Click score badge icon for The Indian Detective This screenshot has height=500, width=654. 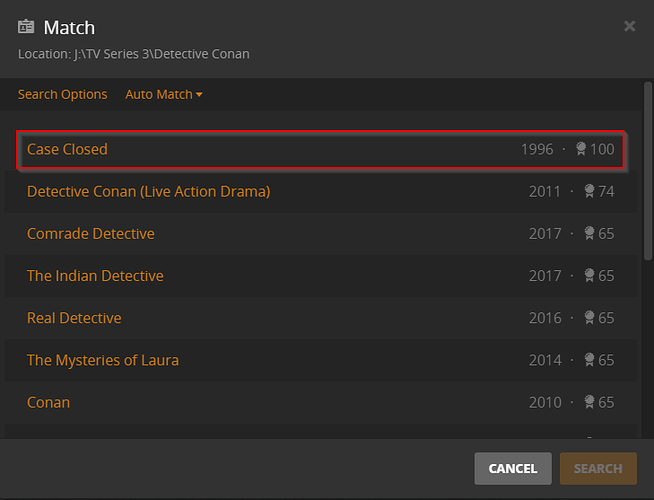tap(589, 276)
